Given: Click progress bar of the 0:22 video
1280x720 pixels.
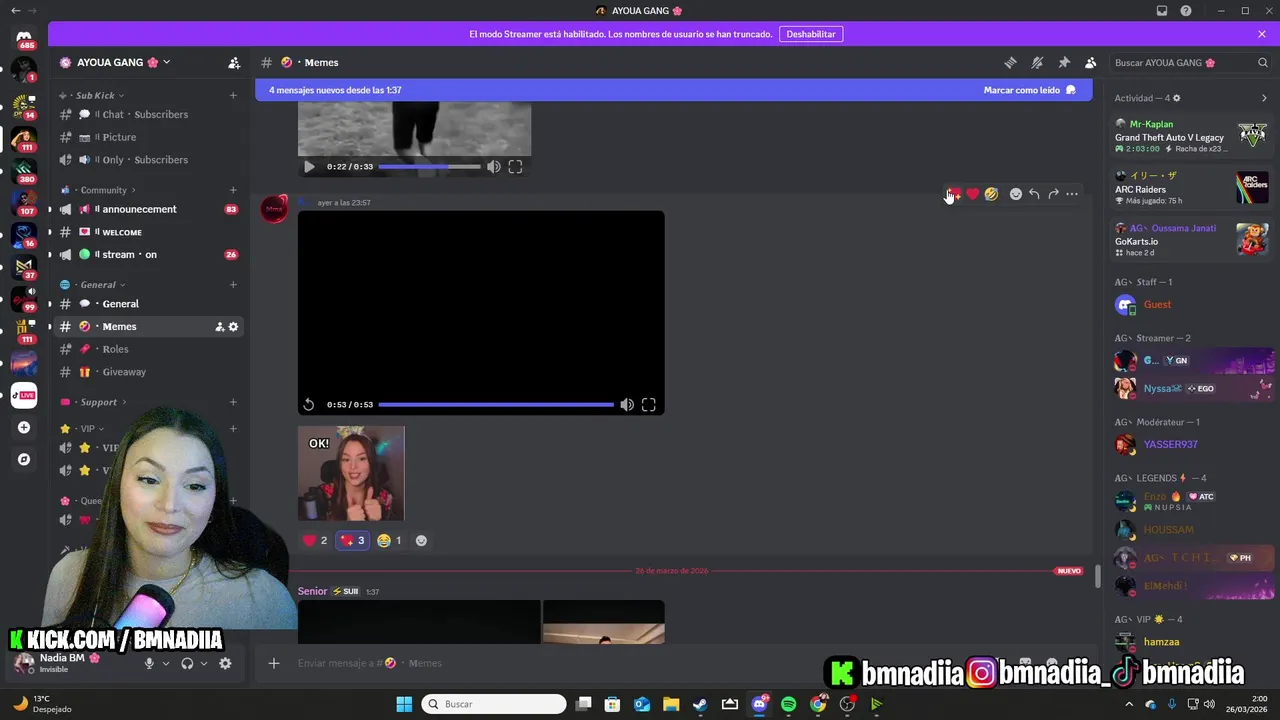Looking at the screenshot, I should 429,167.
